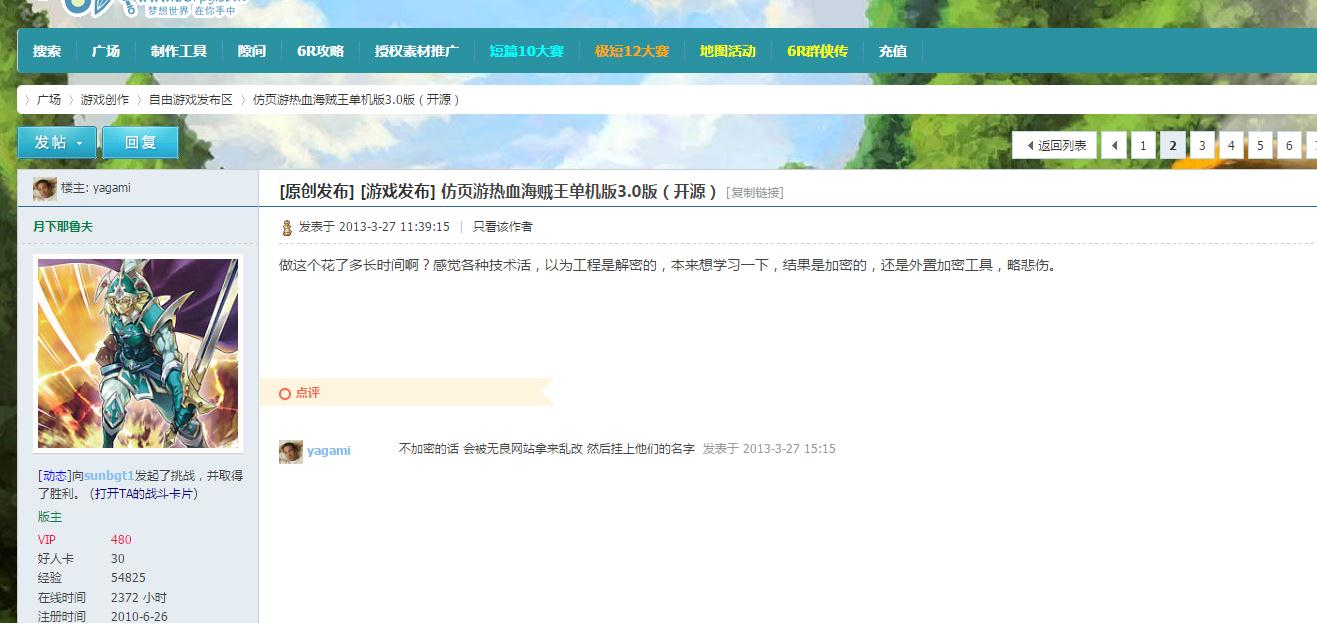Click 打开TA的战斗卡片 link
The width and height of the screenshot is (1317, 623).
pos(144,494)
